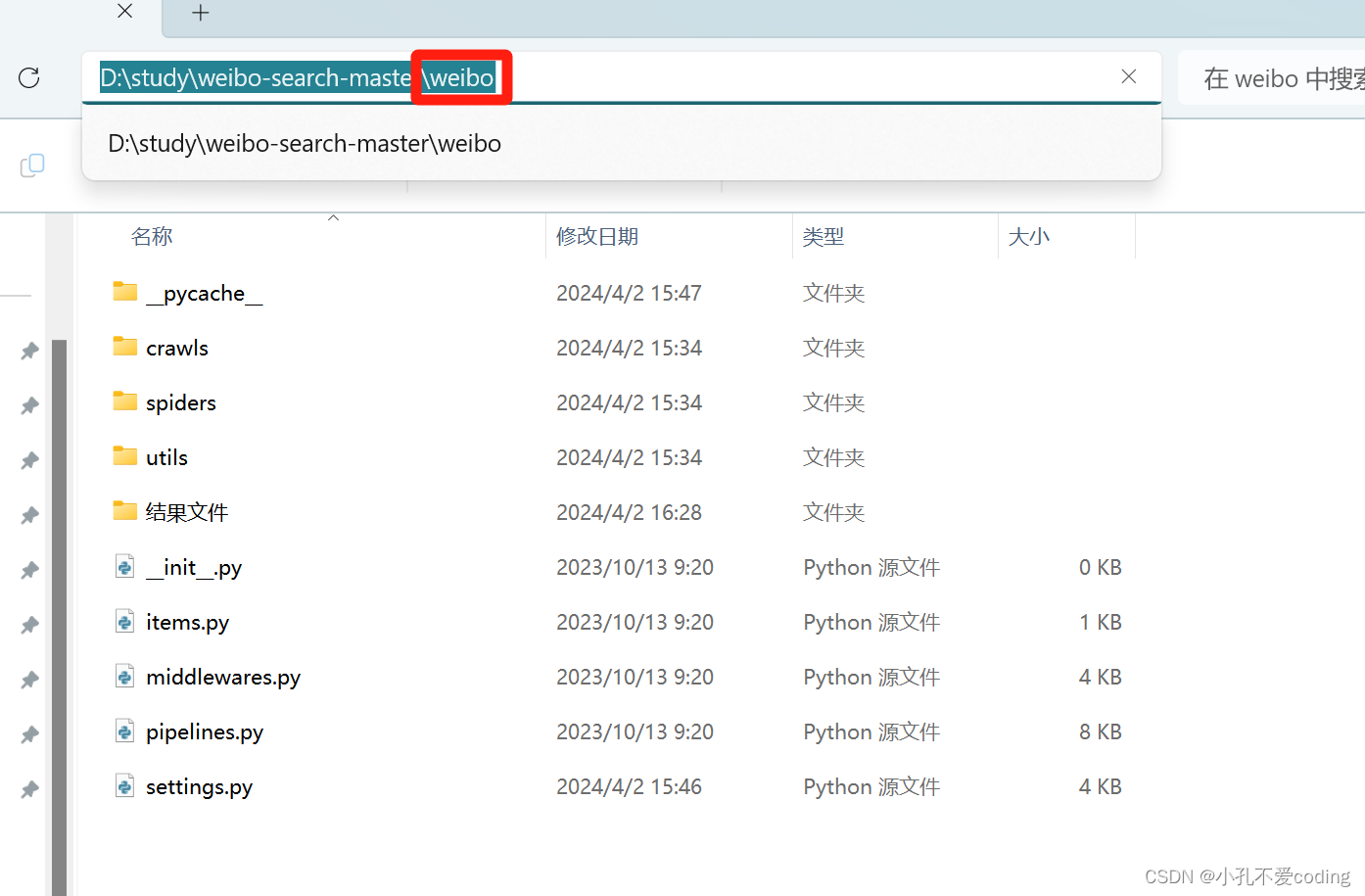Viewport: 1365px width, 896px height.
Task: Select the crawls folder icon
Action: pyautogui.click(x=125, y=347)
